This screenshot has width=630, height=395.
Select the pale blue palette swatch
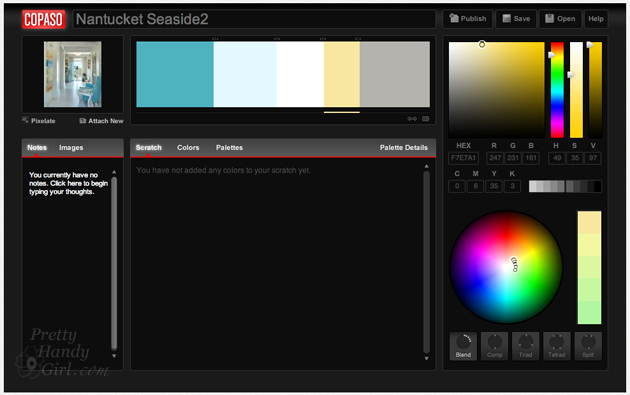click(x=245, y=74)
